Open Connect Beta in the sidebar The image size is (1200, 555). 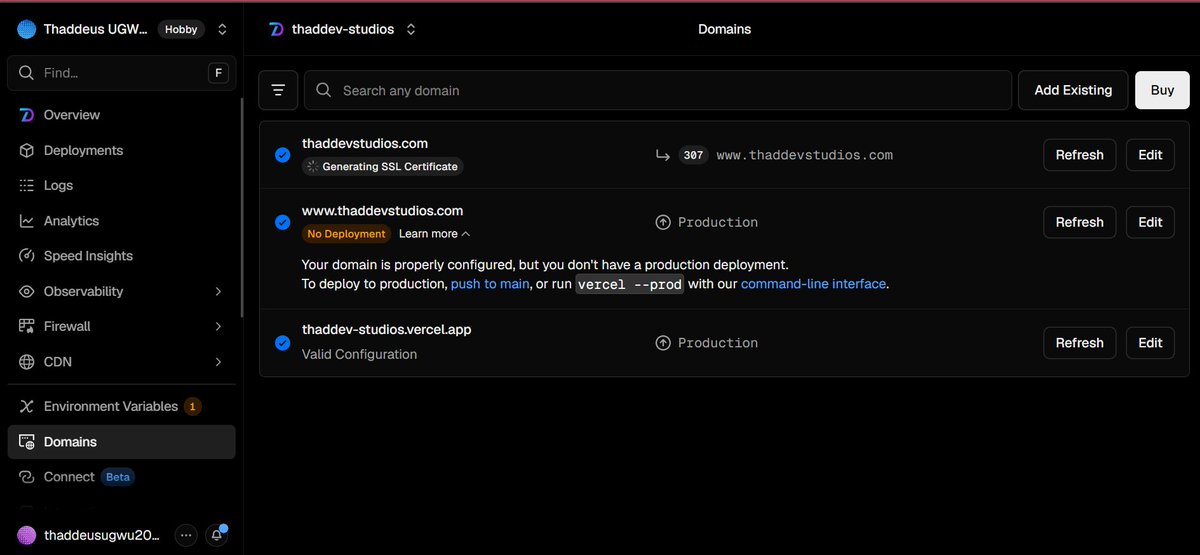coord(121,477)
